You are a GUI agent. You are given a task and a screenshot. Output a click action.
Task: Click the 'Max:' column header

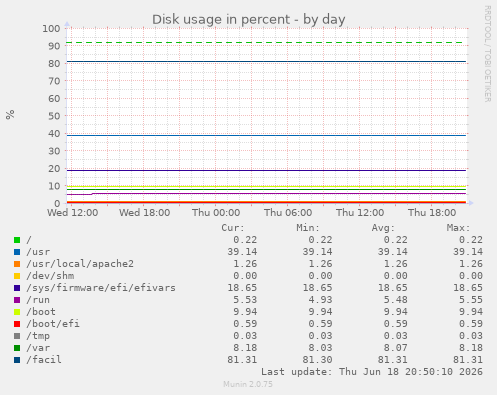click(x=458, y=228)
